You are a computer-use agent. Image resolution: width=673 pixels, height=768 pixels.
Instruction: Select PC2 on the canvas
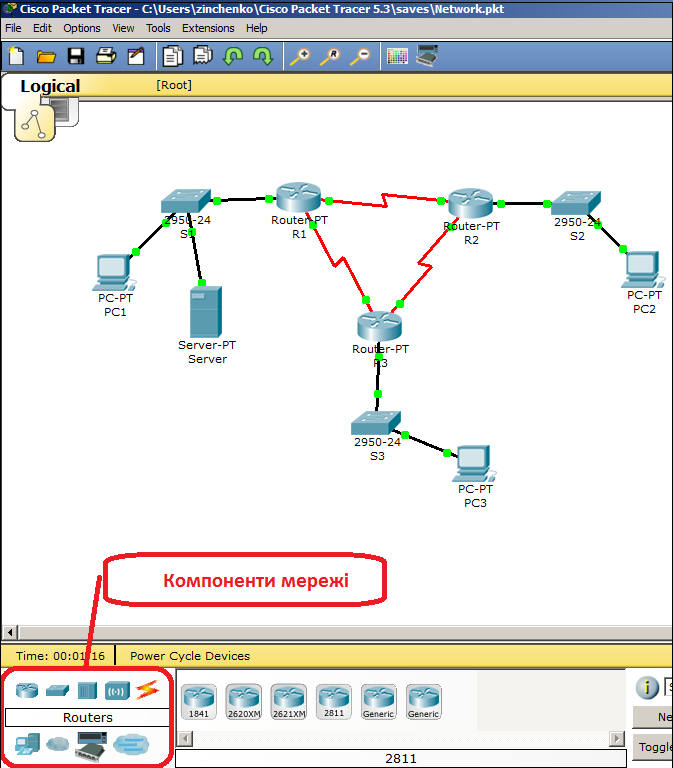point(643,270)
